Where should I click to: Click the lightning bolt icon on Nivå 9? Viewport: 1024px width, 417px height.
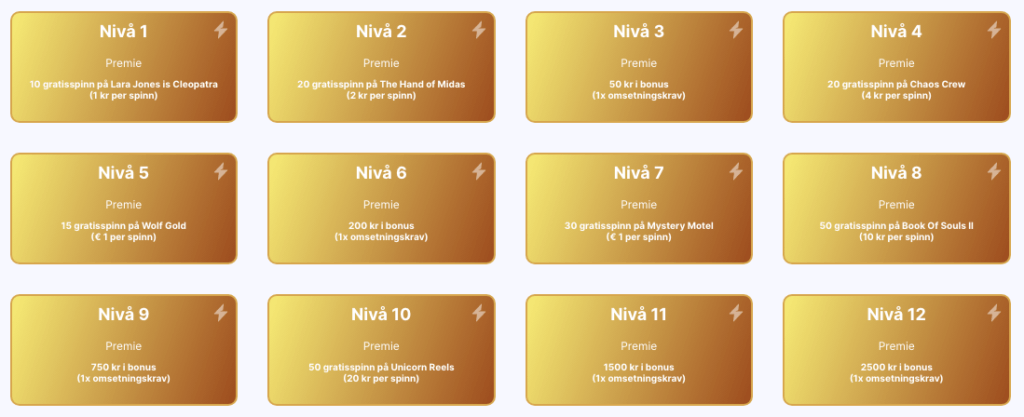(221, 313)
